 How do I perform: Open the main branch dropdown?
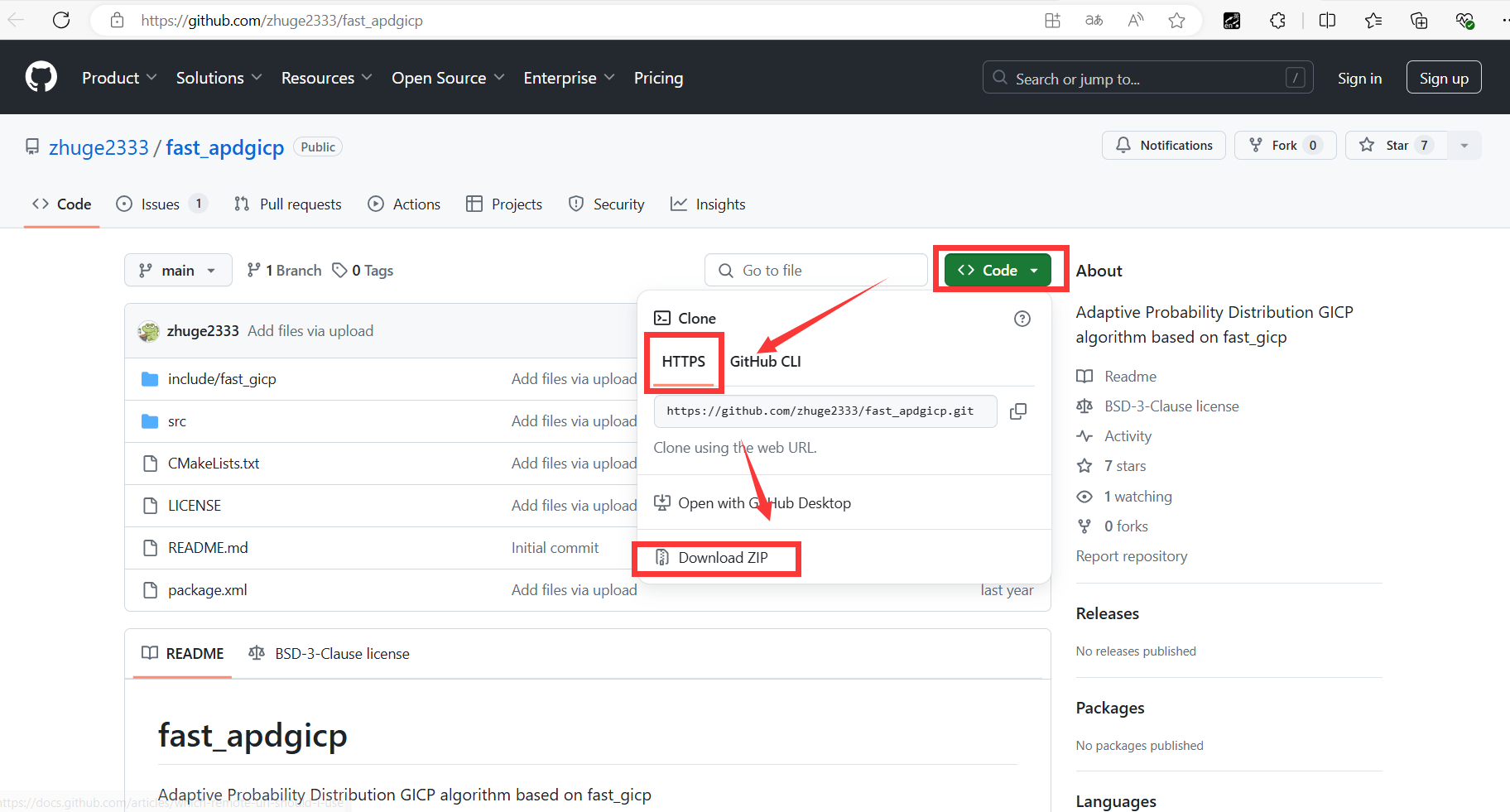(x=178, y=270)
